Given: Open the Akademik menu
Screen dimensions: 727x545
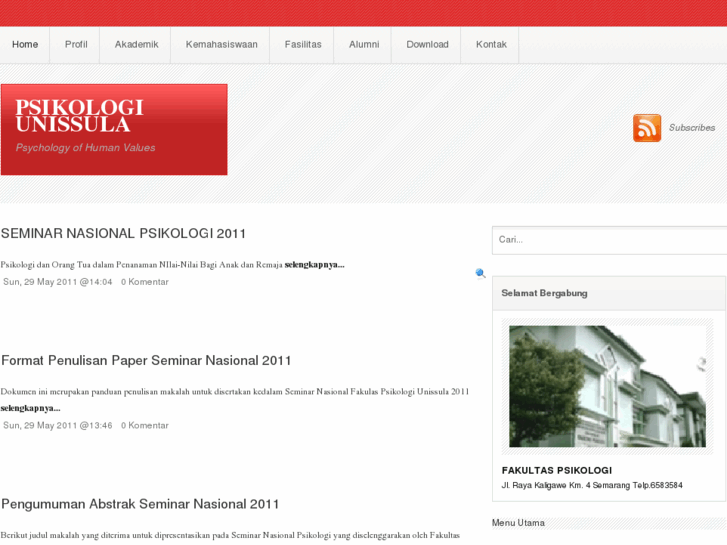Looking at the screenshot, I should point(136,45).
